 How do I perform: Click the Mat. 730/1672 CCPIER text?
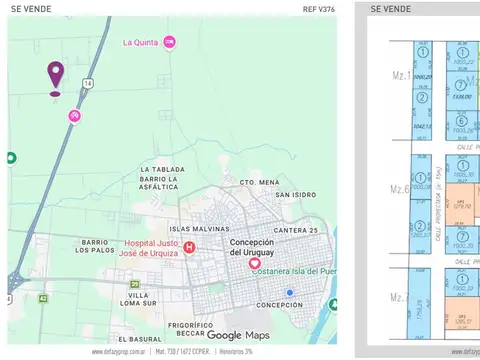point(182,352)
